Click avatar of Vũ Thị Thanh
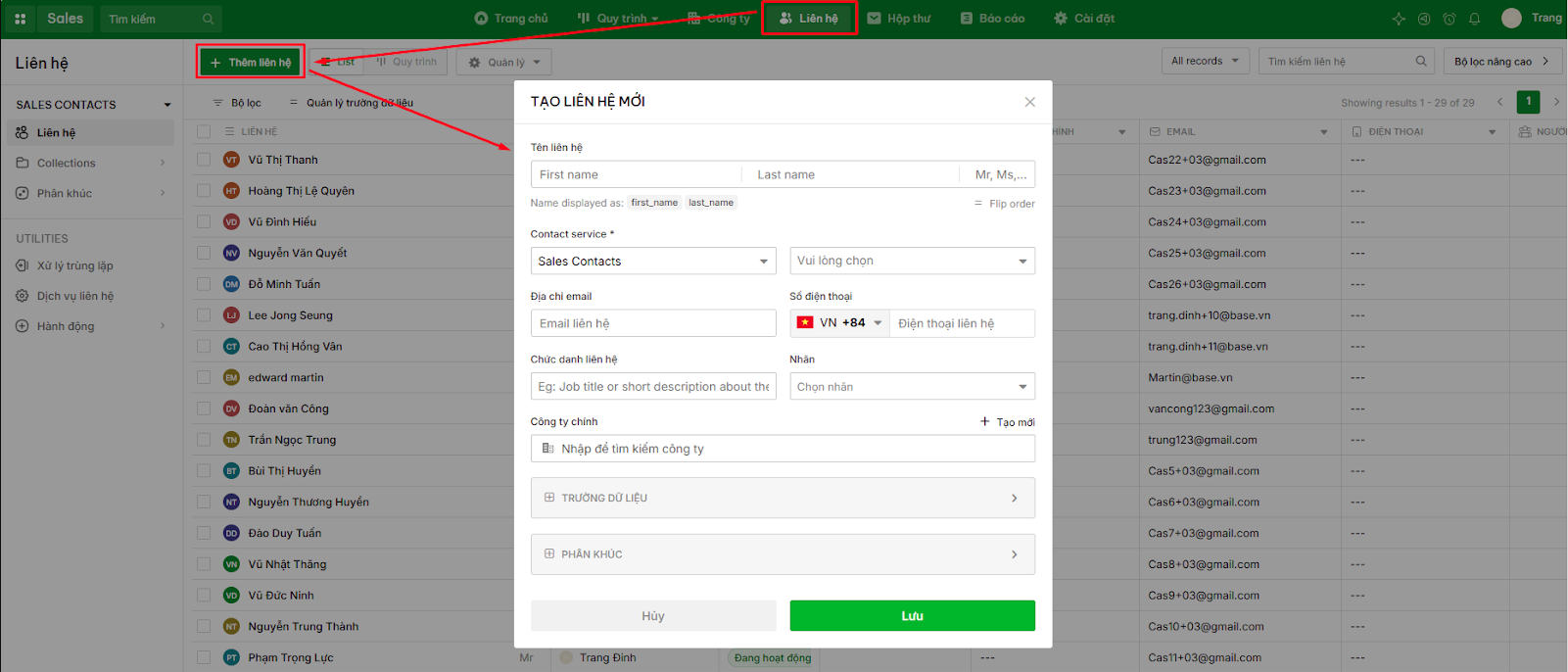This screenshot has height=672, width=1568. (231, 160)
